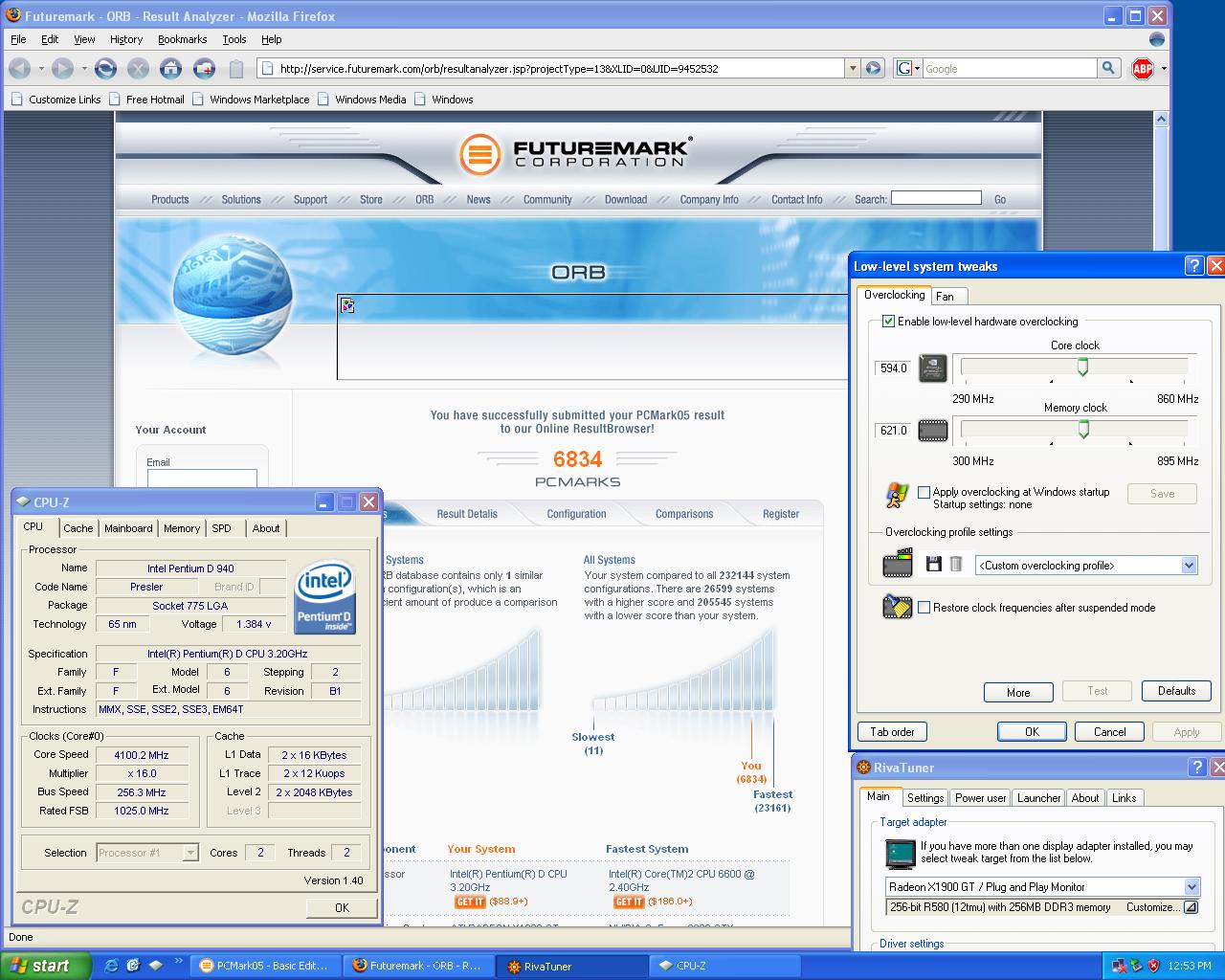Open the Firefox History menu
The width and height of the screenshot is (1225, 980).
pos(126,39)
